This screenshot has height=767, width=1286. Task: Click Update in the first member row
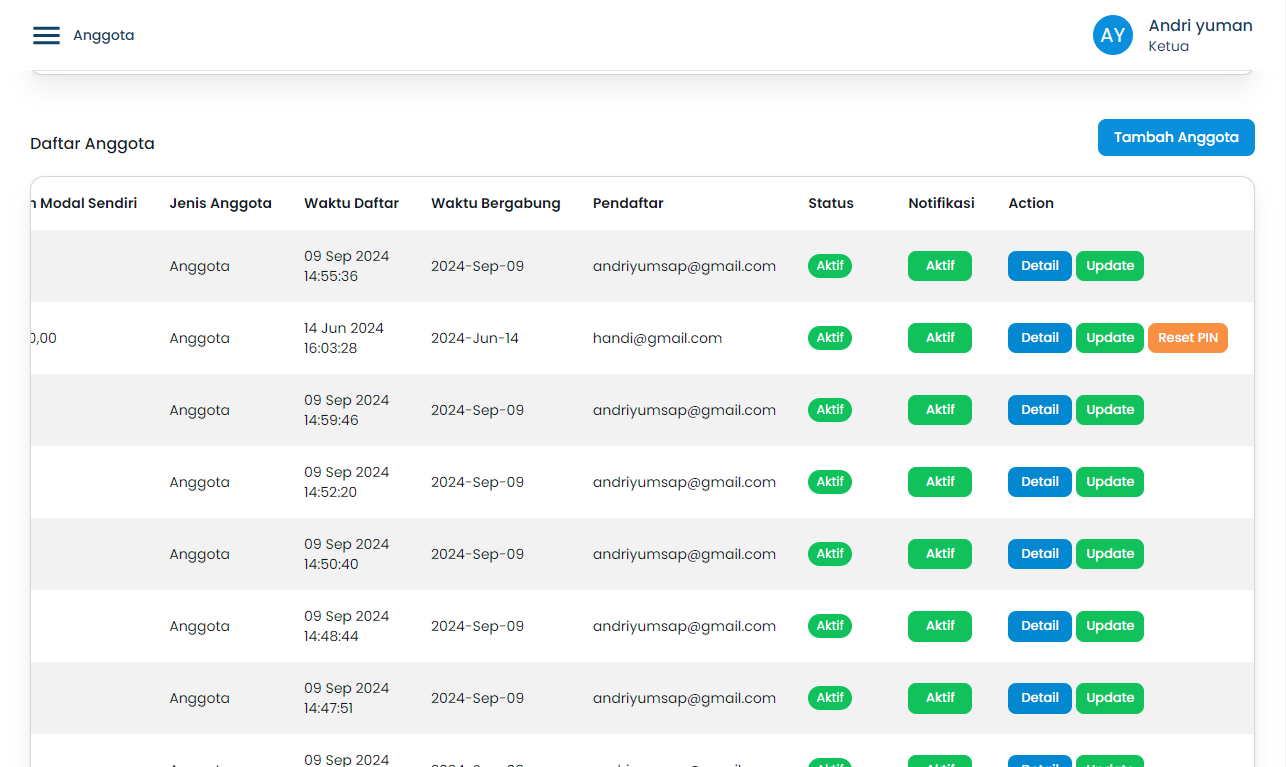(1110, 265)
